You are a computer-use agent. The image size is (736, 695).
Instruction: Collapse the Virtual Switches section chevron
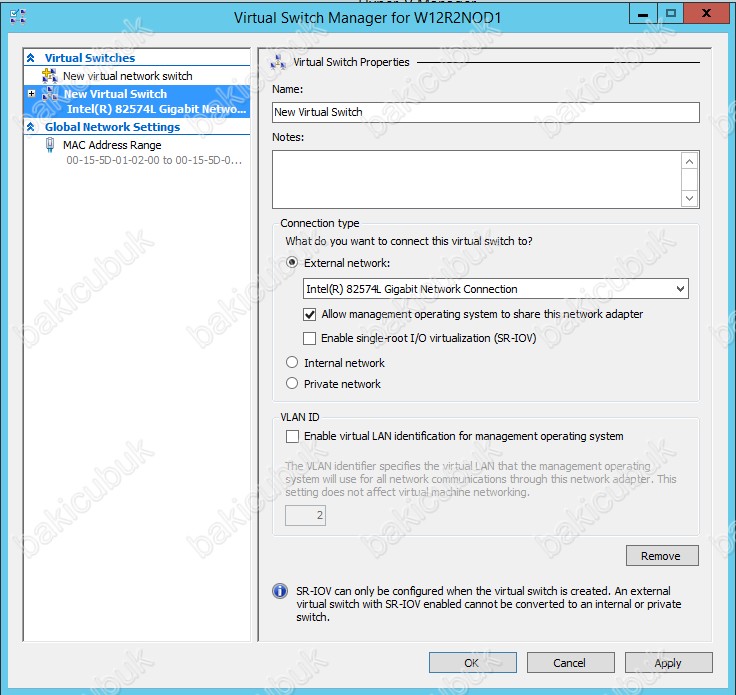pos(31,58)
